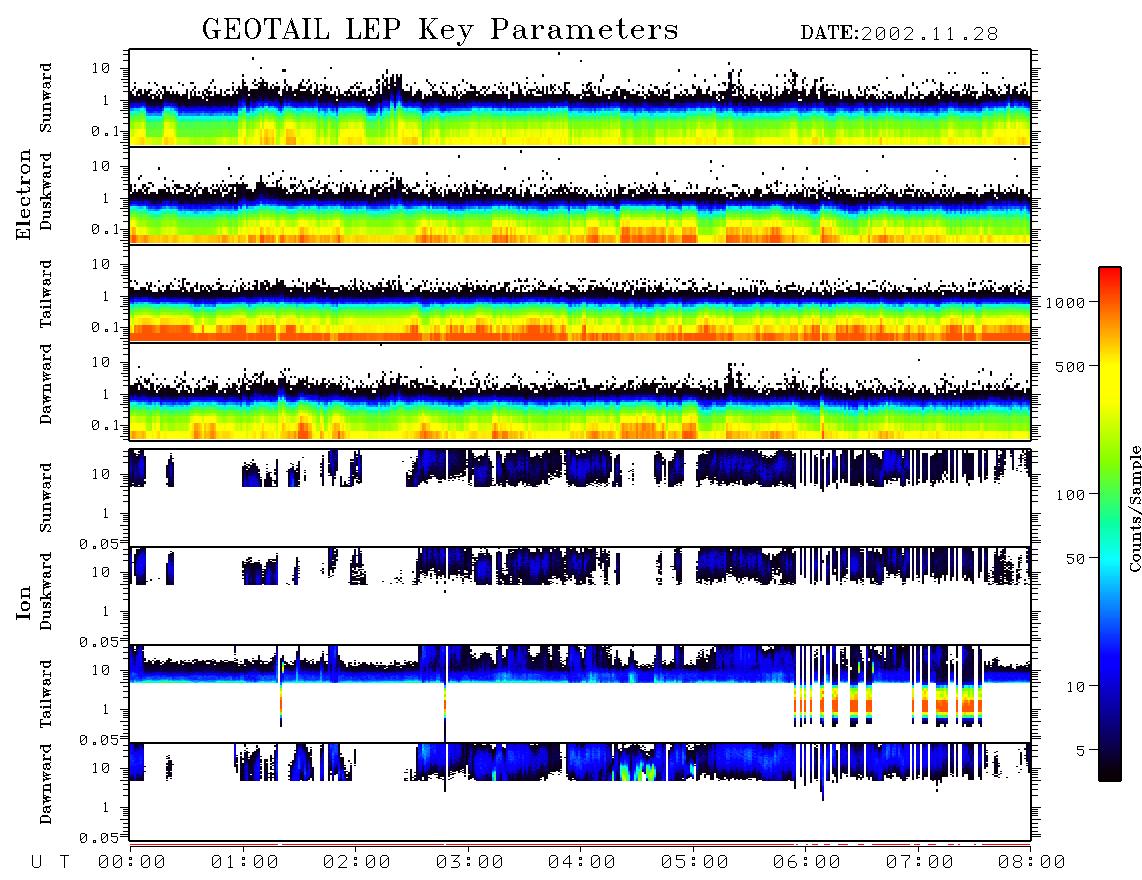Click the "100" color bar tick
The height and width of the screenshot is (880, 1142).
1071,495
